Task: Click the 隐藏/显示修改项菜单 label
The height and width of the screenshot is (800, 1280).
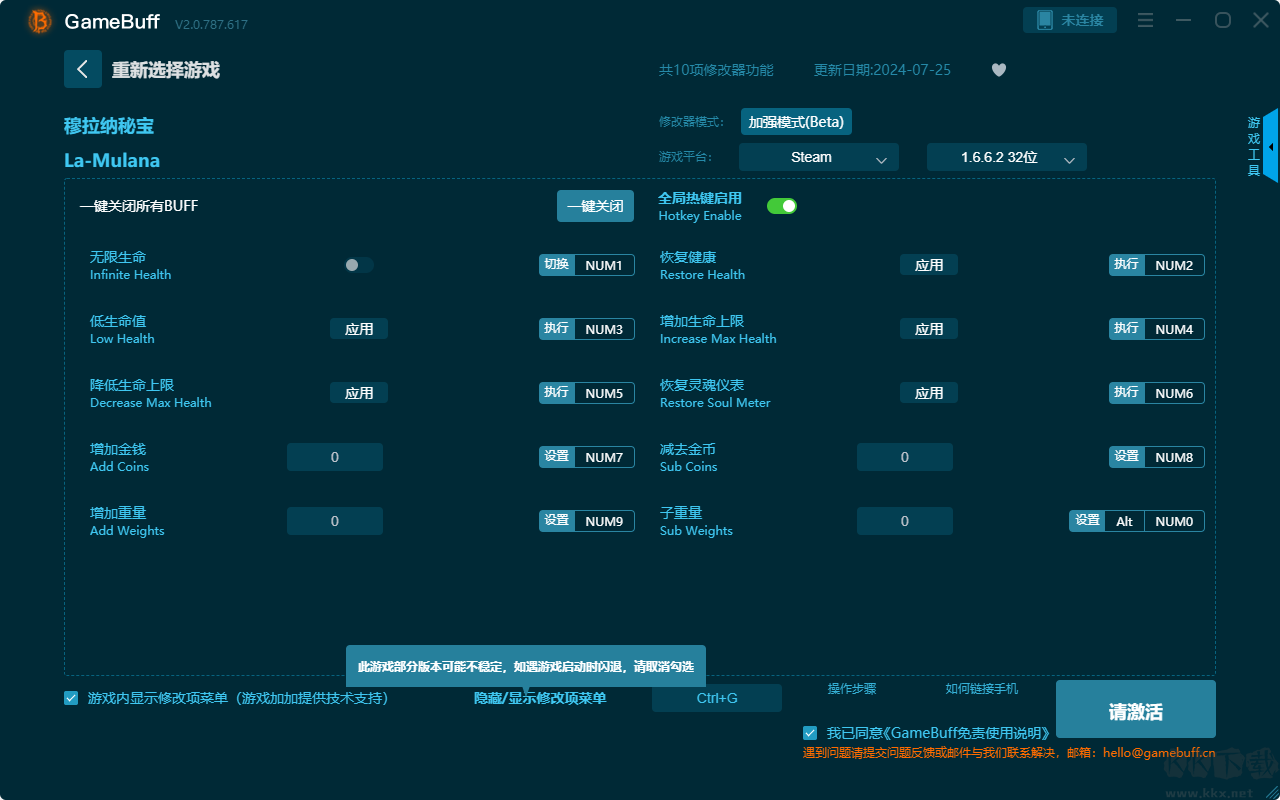Action: click(540, 698)
